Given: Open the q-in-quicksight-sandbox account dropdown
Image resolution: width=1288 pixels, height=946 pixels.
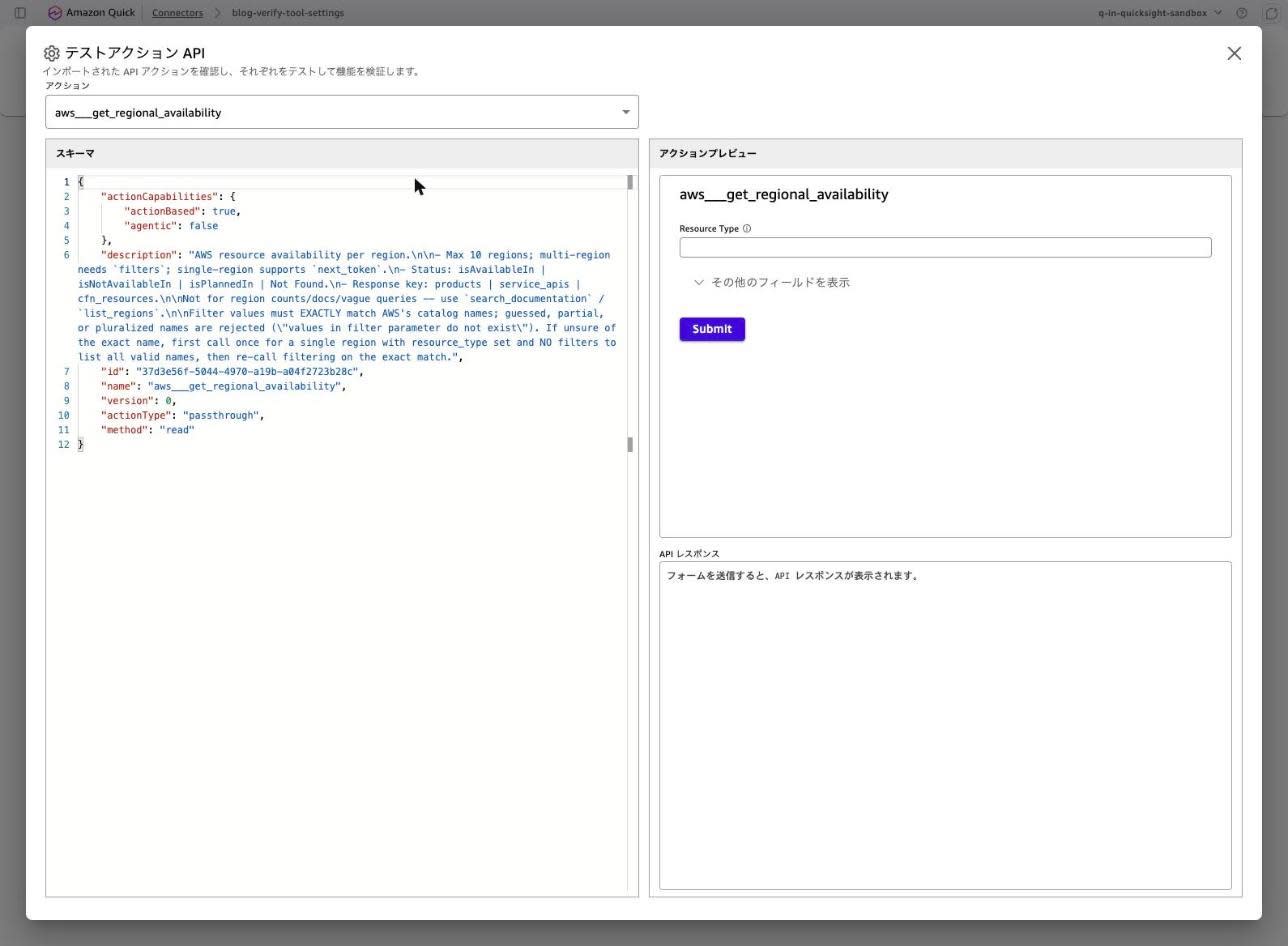Looking at the screenshot, I should [x=1160, y=13].
